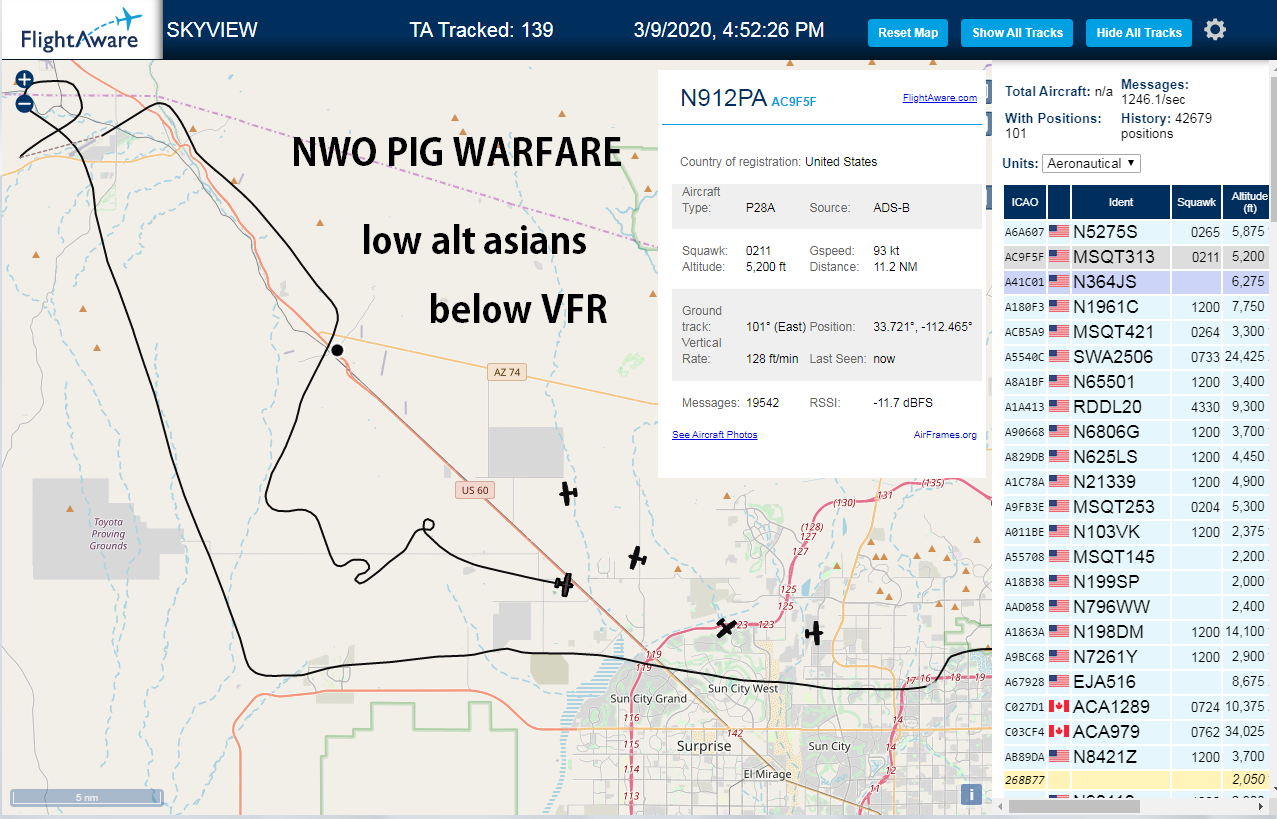Select the RDDL20 aircraft row
The height and width of the screenshot is (819, 1277).
point(1137,406)
